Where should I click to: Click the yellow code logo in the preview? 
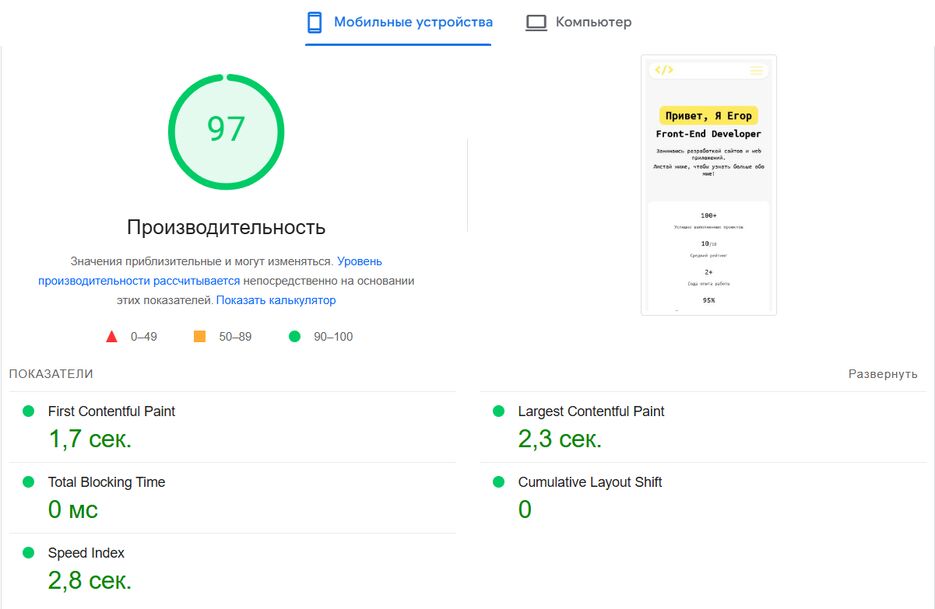664,70
